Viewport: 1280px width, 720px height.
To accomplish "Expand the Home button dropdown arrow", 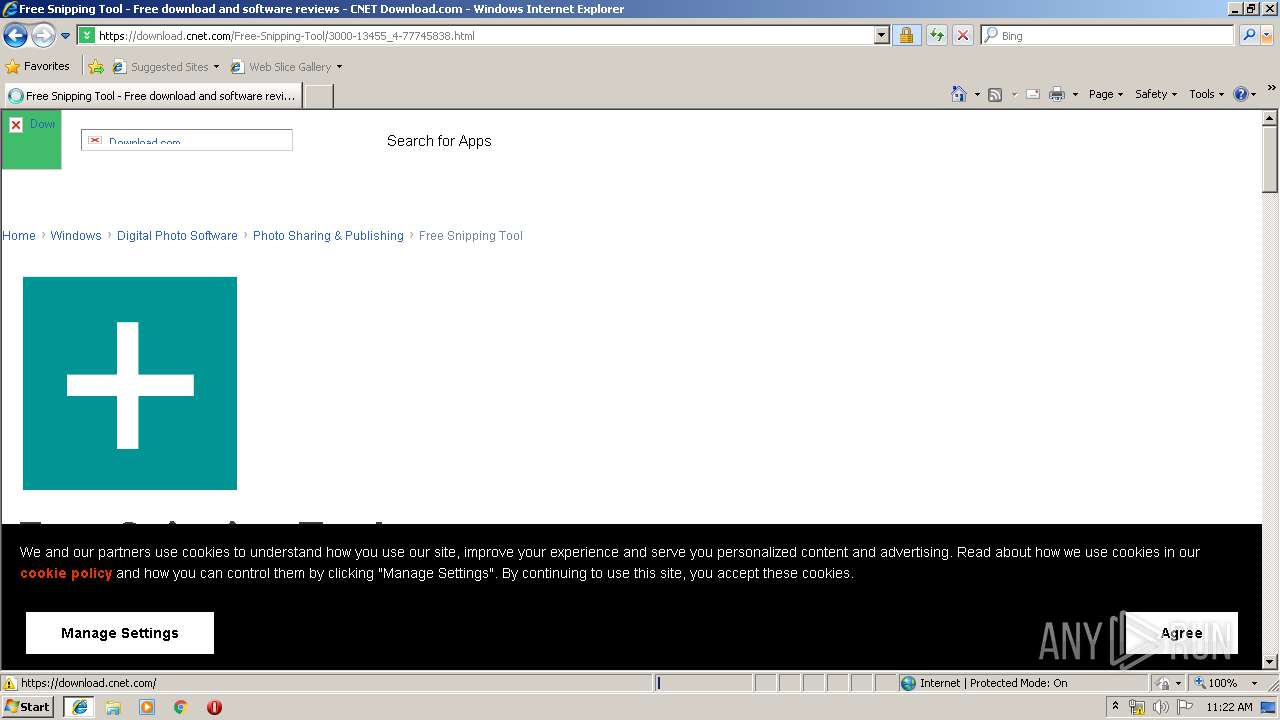I will click(976, 94).
